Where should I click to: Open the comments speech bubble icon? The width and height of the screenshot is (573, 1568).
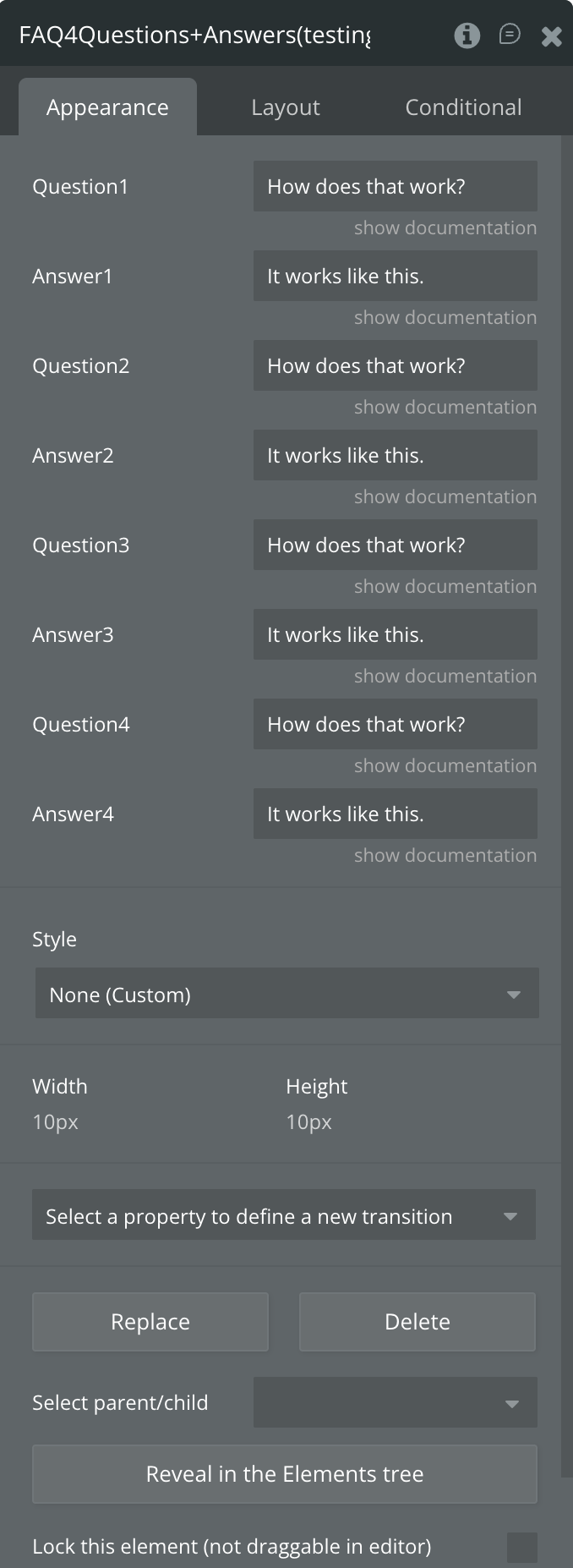coord(510,35)
